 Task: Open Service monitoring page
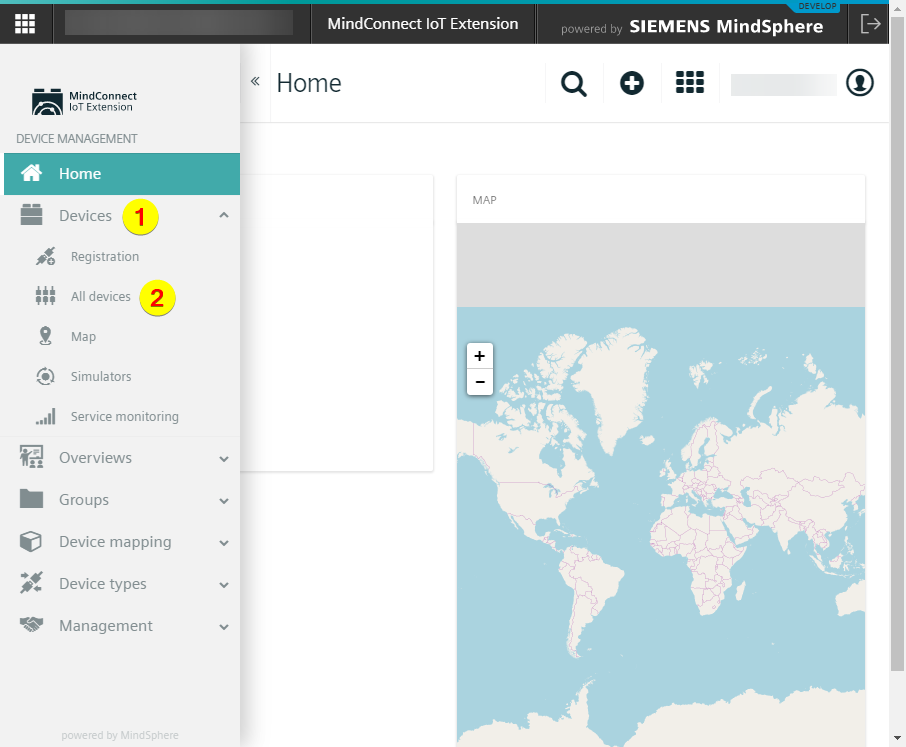(x=124, y=417)
